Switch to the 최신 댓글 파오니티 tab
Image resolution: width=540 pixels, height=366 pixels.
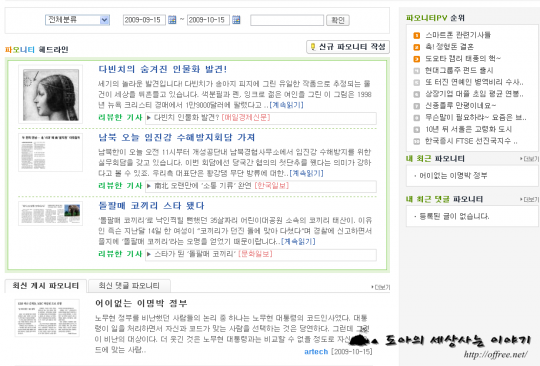click(x=129, y=286)
